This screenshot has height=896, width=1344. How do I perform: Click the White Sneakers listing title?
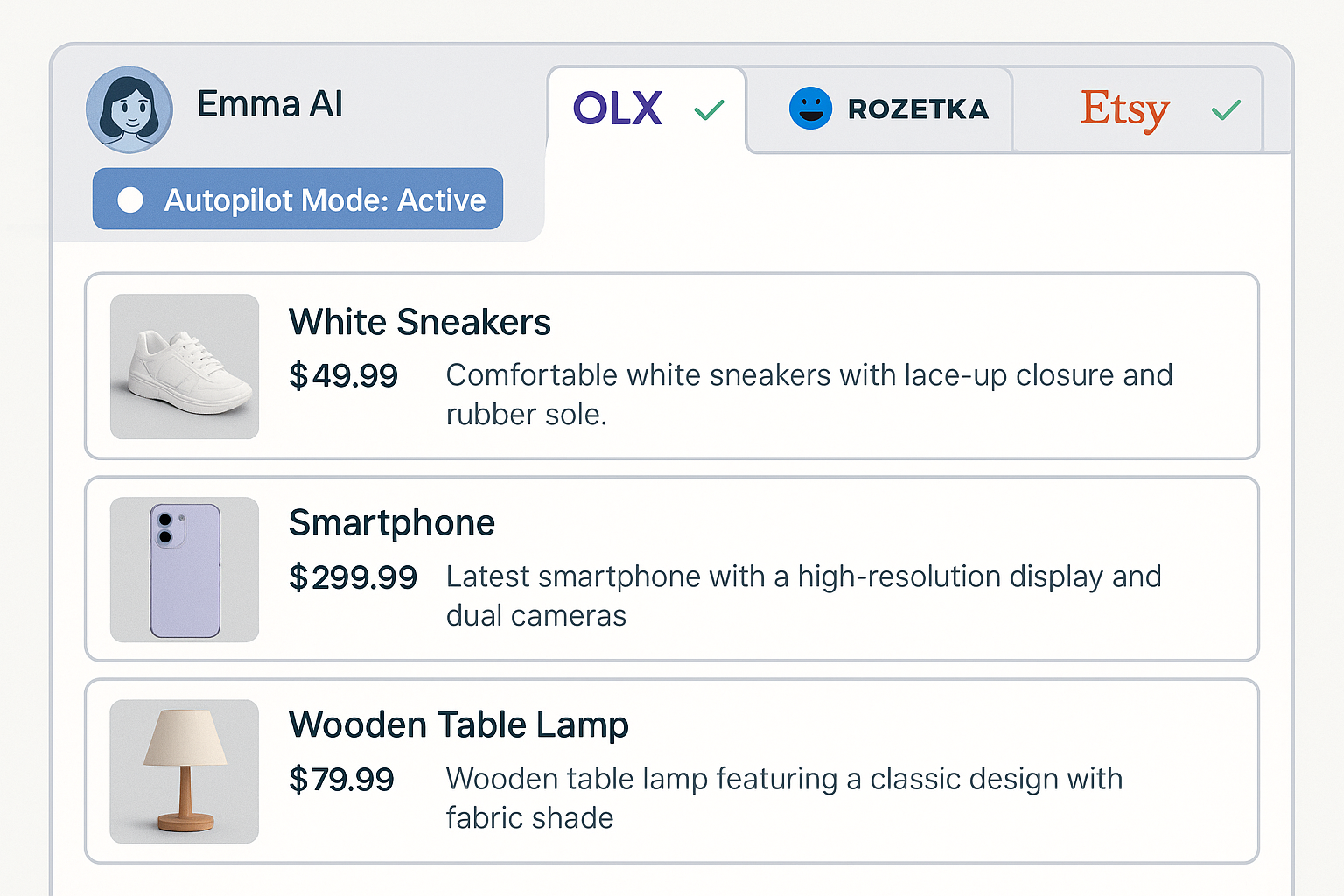click(420, 322)
